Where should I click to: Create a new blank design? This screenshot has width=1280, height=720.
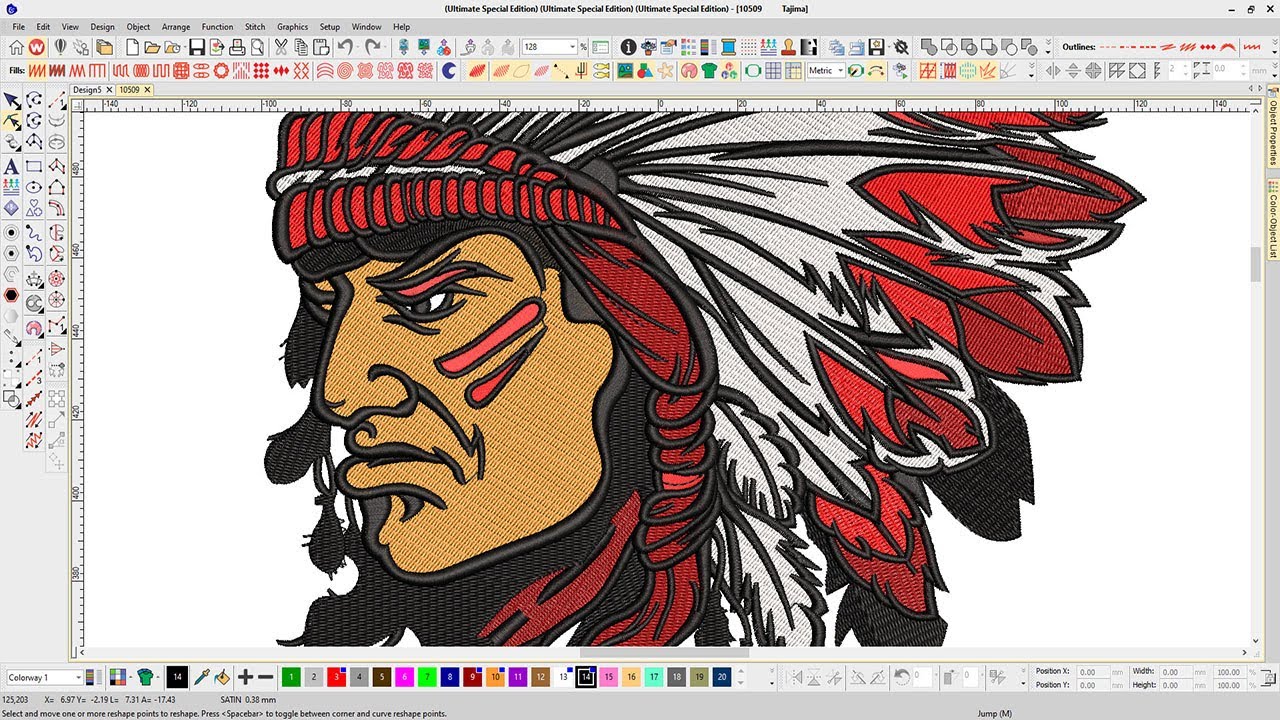click(x=132, y=47)
